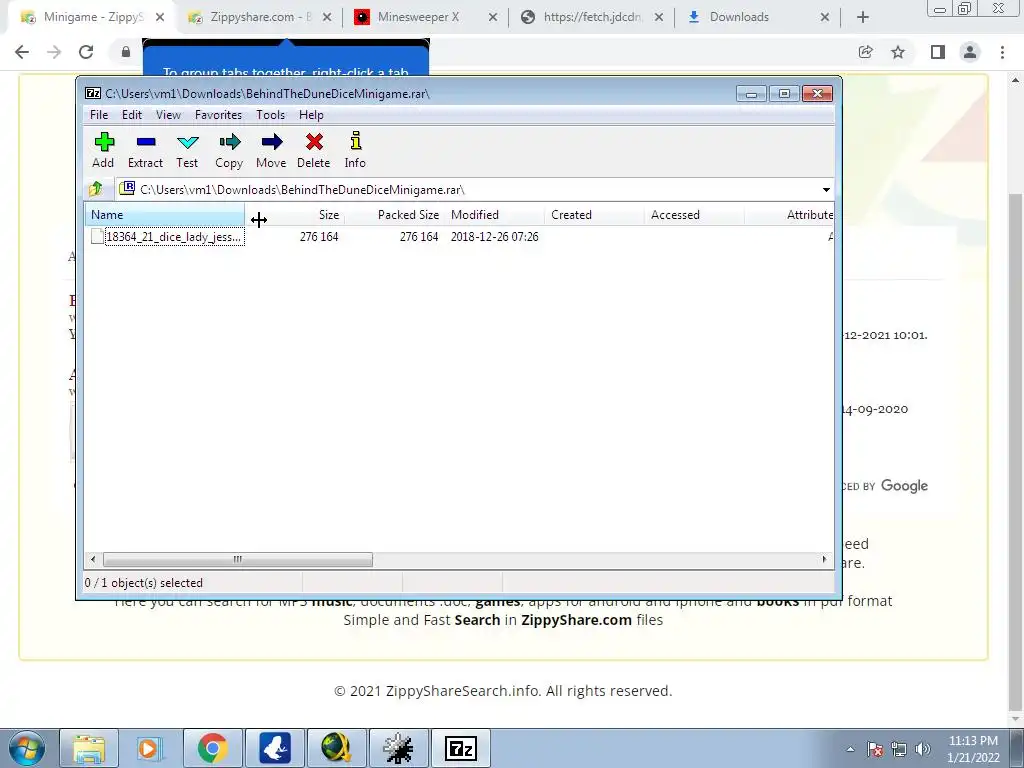
Task: Click the 276 164 Size cell
Action: coord(319,237)
